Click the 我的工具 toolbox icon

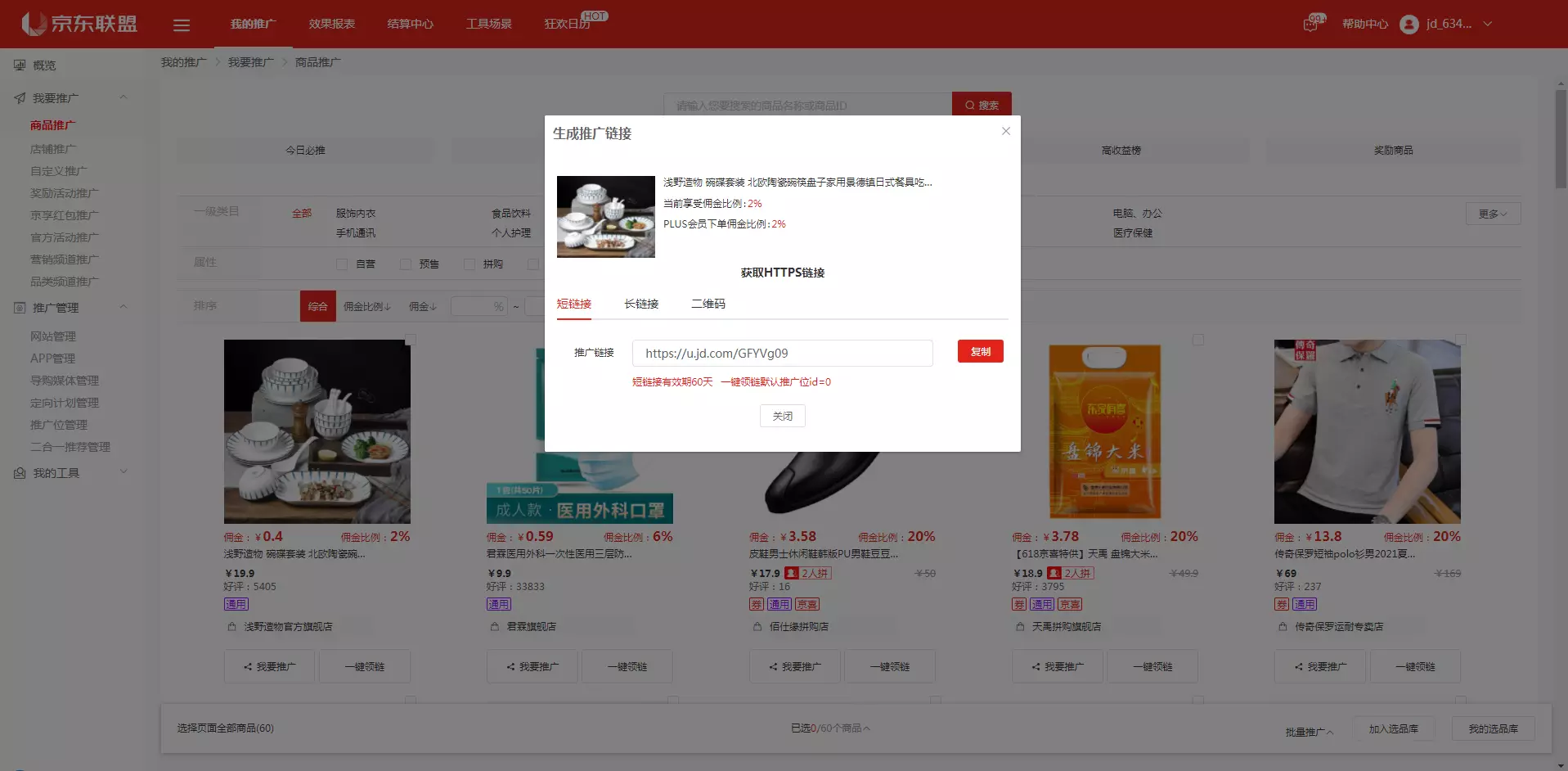20,473
